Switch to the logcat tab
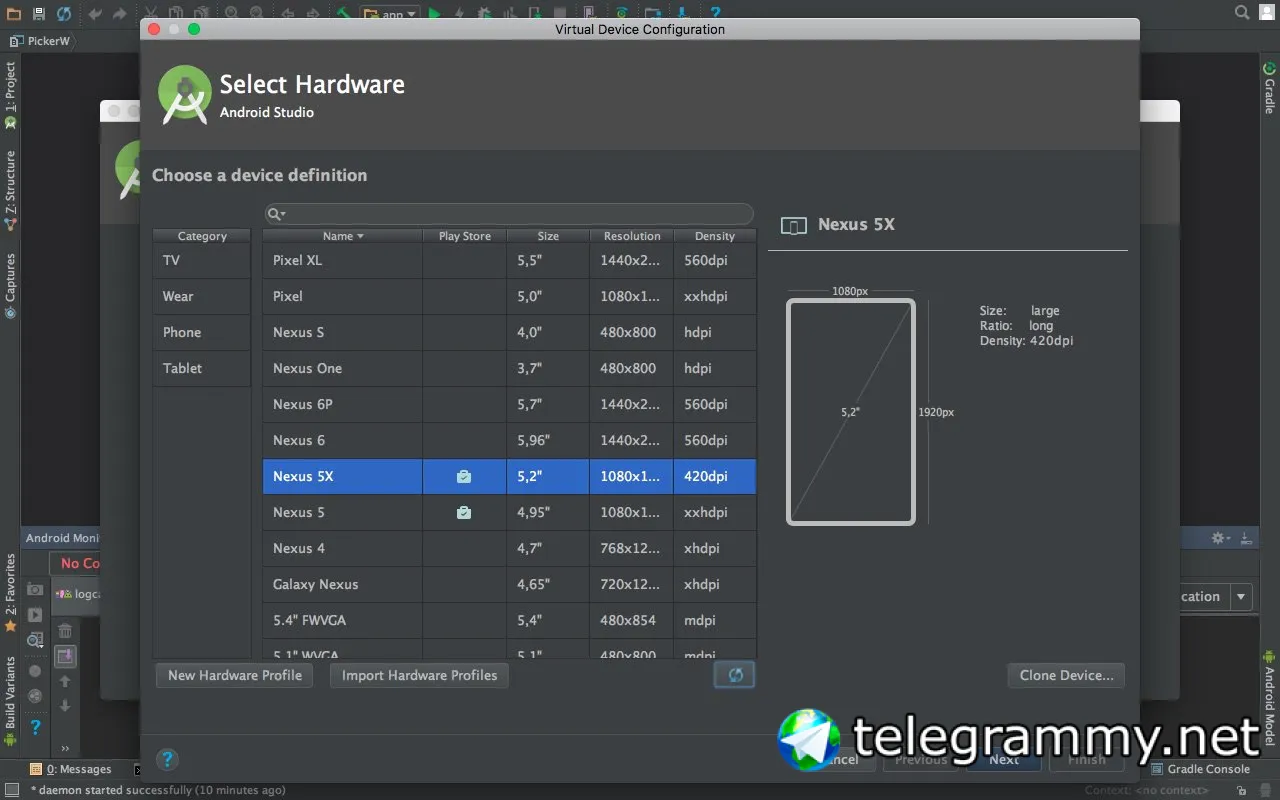 point(79,594)
